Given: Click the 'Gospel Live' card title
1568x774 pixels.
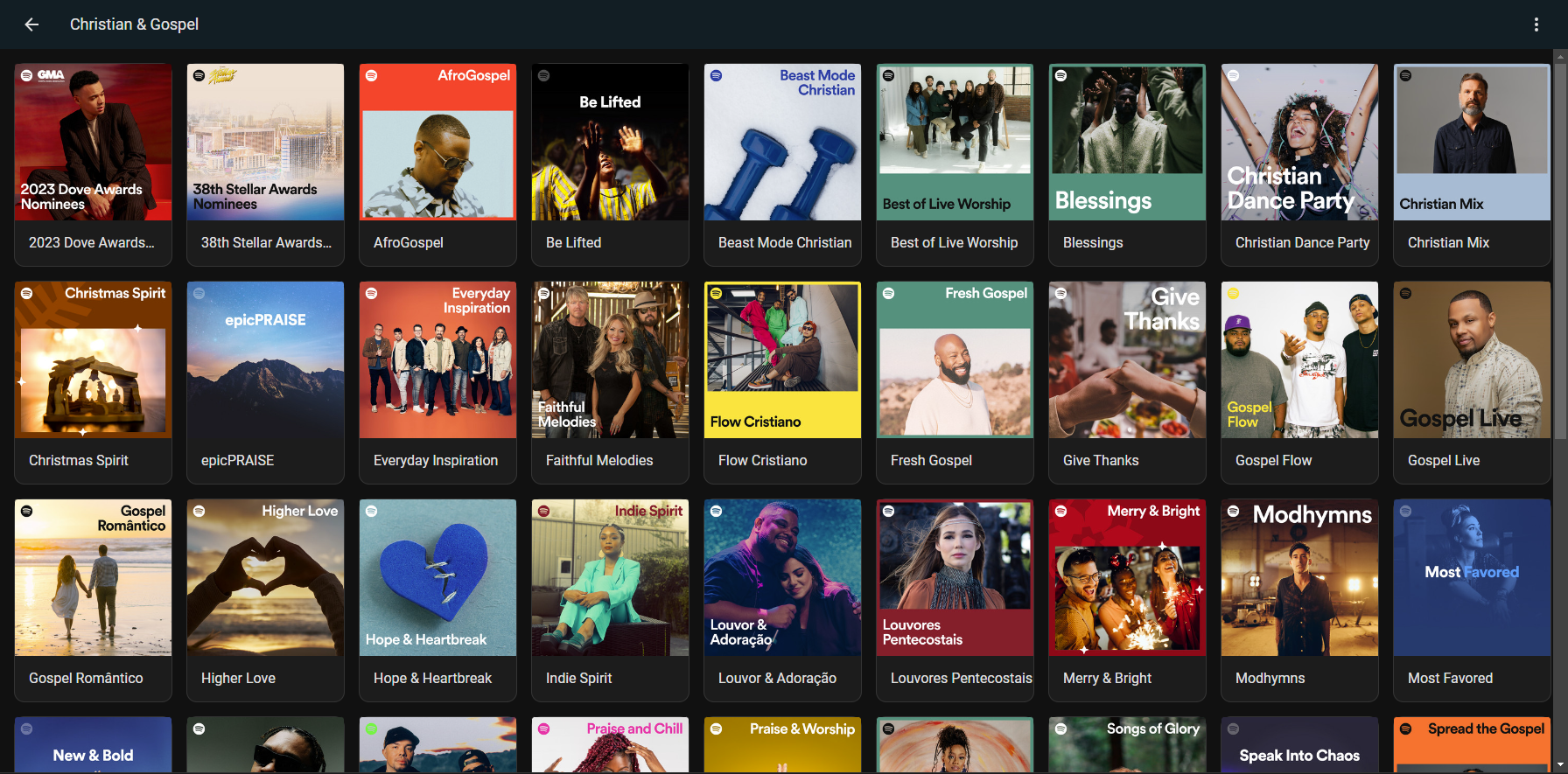Looking at the screenshot, I should pyautogui.click(x=1443, y=460).
